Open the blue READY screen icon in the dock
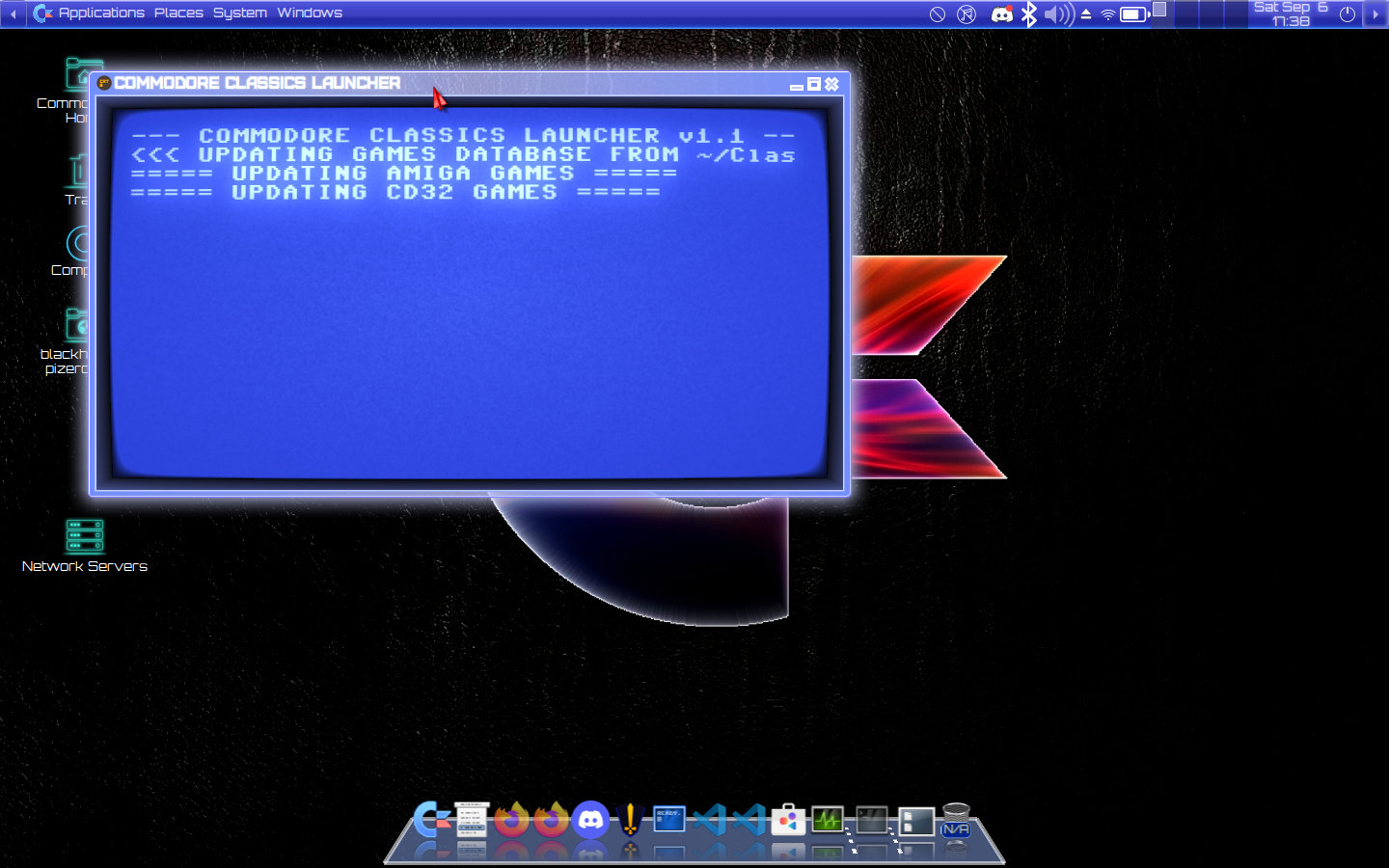1389x868 pixels. pos(669,820)
